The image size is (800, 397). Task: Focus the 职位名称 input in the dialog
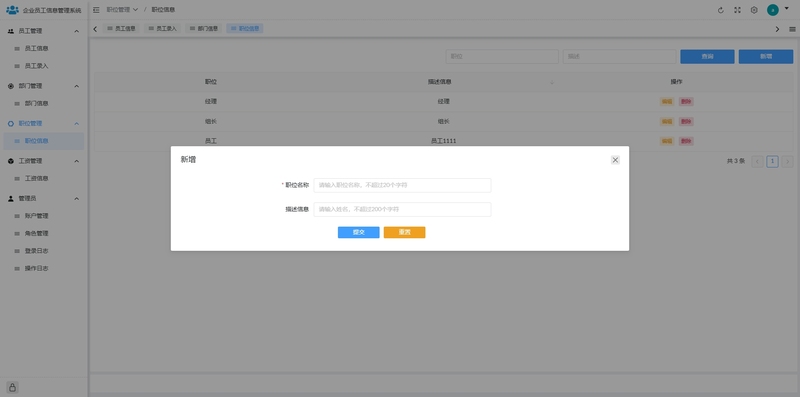click(x=403, y=185)
